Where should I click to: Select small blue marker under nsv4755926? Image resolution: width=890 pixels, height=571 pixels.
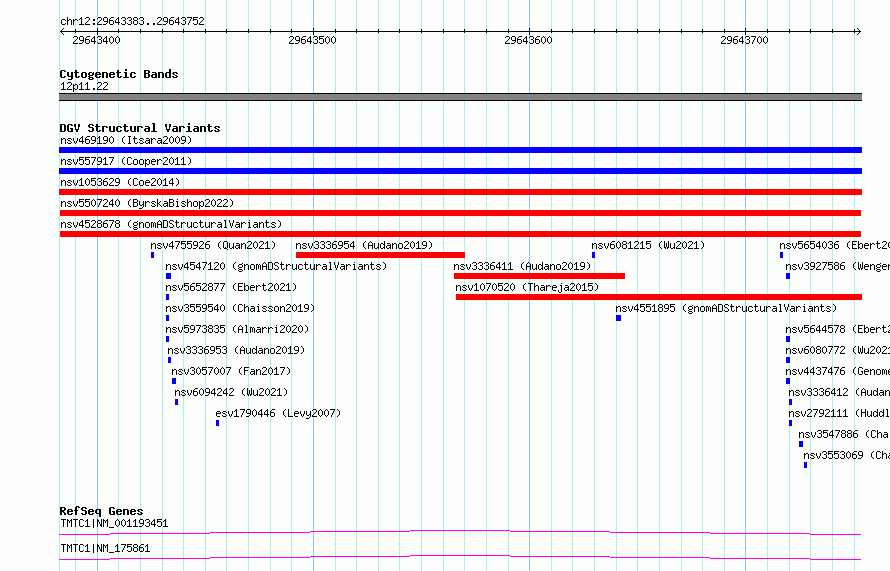pos(152,255)
